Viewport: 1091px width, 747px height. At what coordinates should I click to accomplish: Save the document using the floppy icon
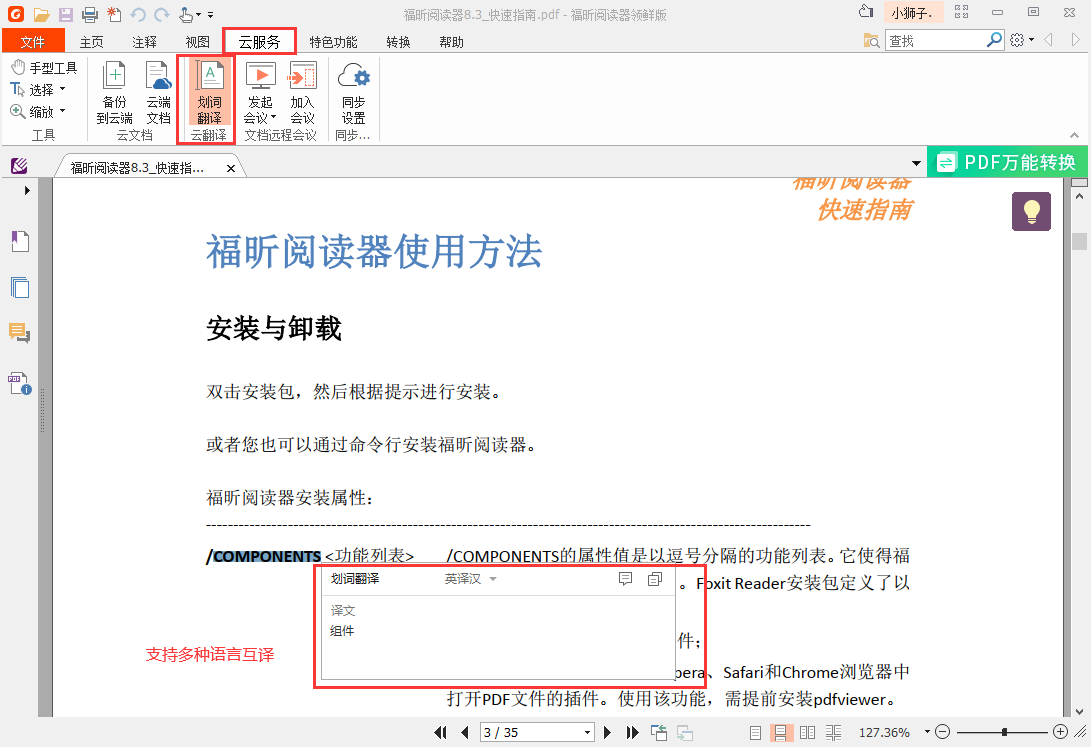[x=65, y=14]
